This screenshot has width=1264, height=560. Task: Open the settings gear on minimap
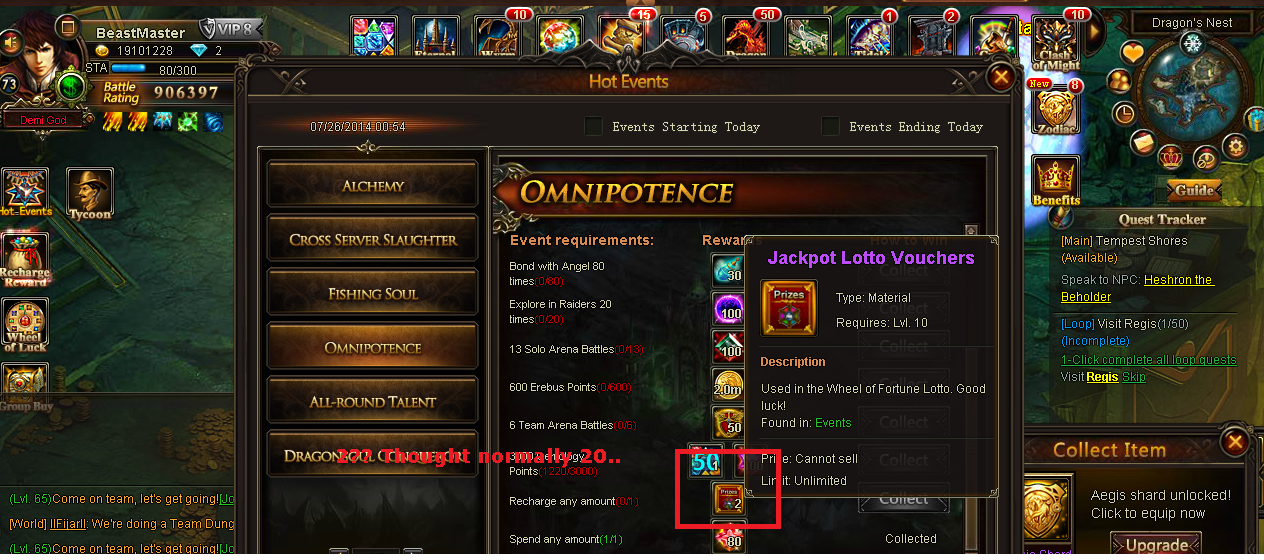tap(1236, 147)
